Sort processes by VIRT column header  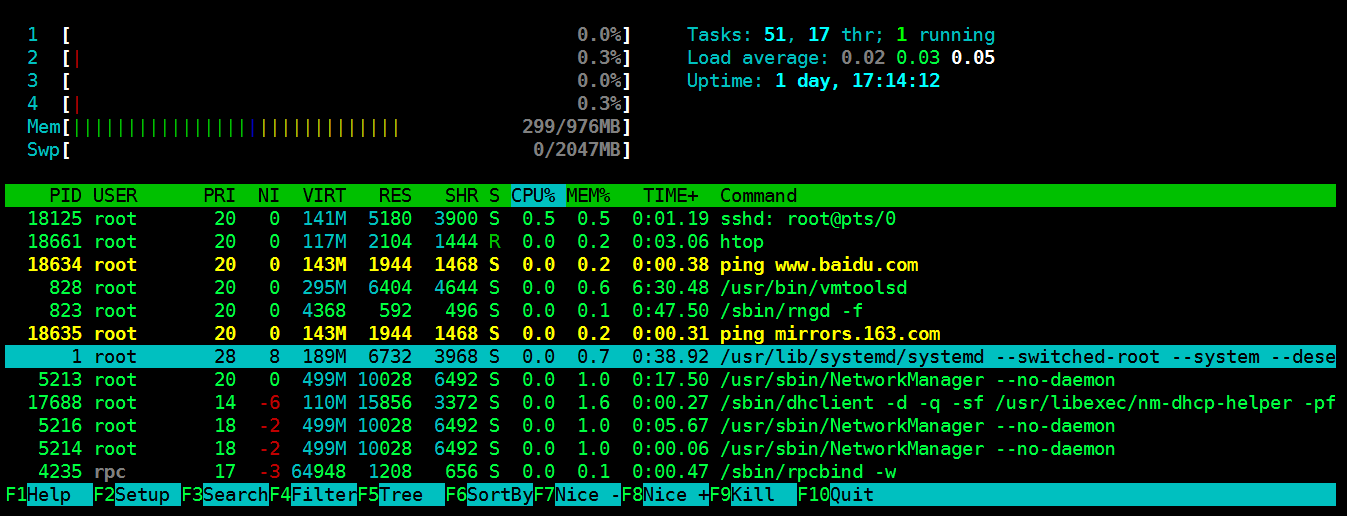coord(325,196)
